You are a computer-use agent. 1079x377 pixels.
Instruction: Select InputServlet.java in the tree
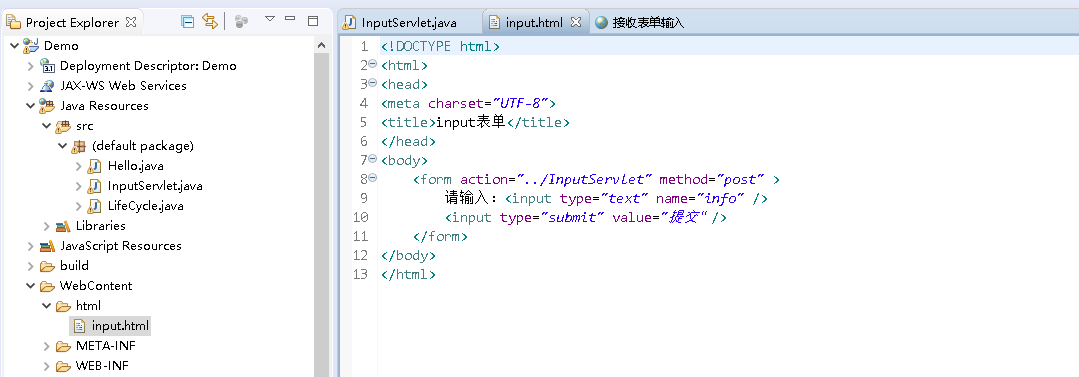point(155,186)
